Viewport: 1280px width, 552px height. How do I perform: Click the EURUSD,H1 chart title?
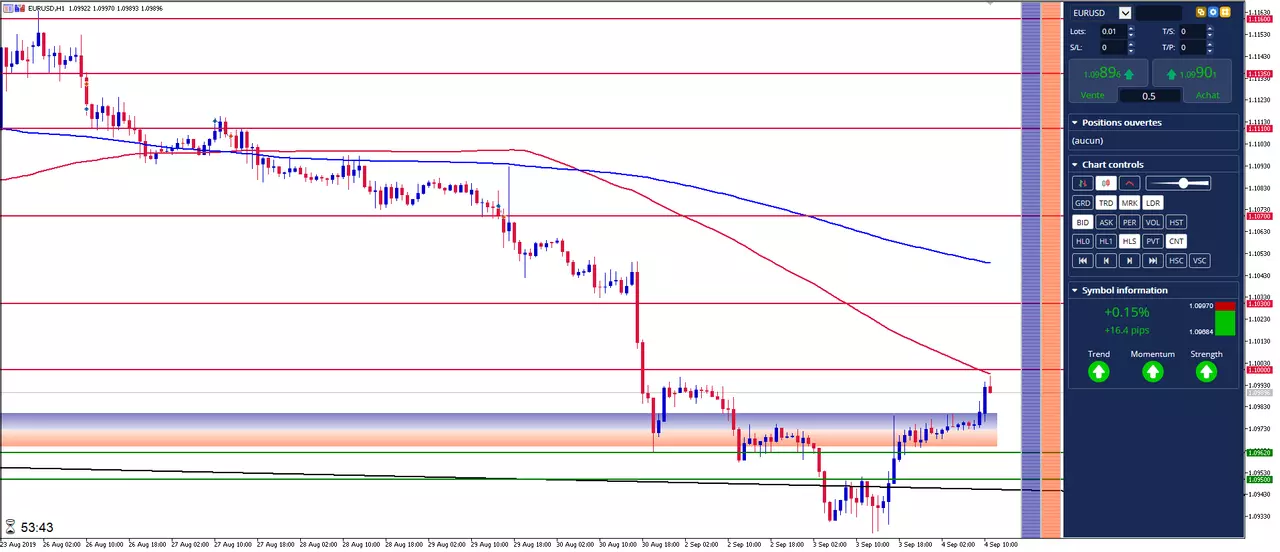pyautogui.click(x=47, y=8)
